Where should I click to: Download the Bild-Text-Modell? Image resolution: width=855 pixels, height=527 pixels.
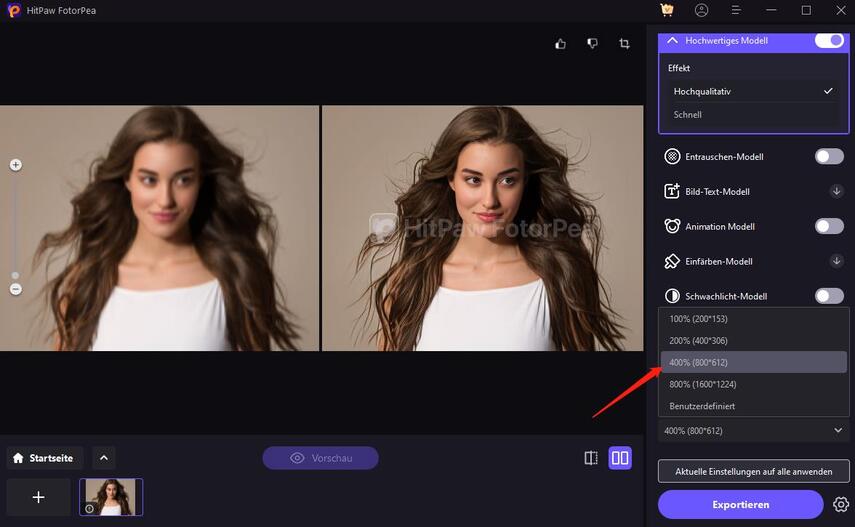[837, 191]
